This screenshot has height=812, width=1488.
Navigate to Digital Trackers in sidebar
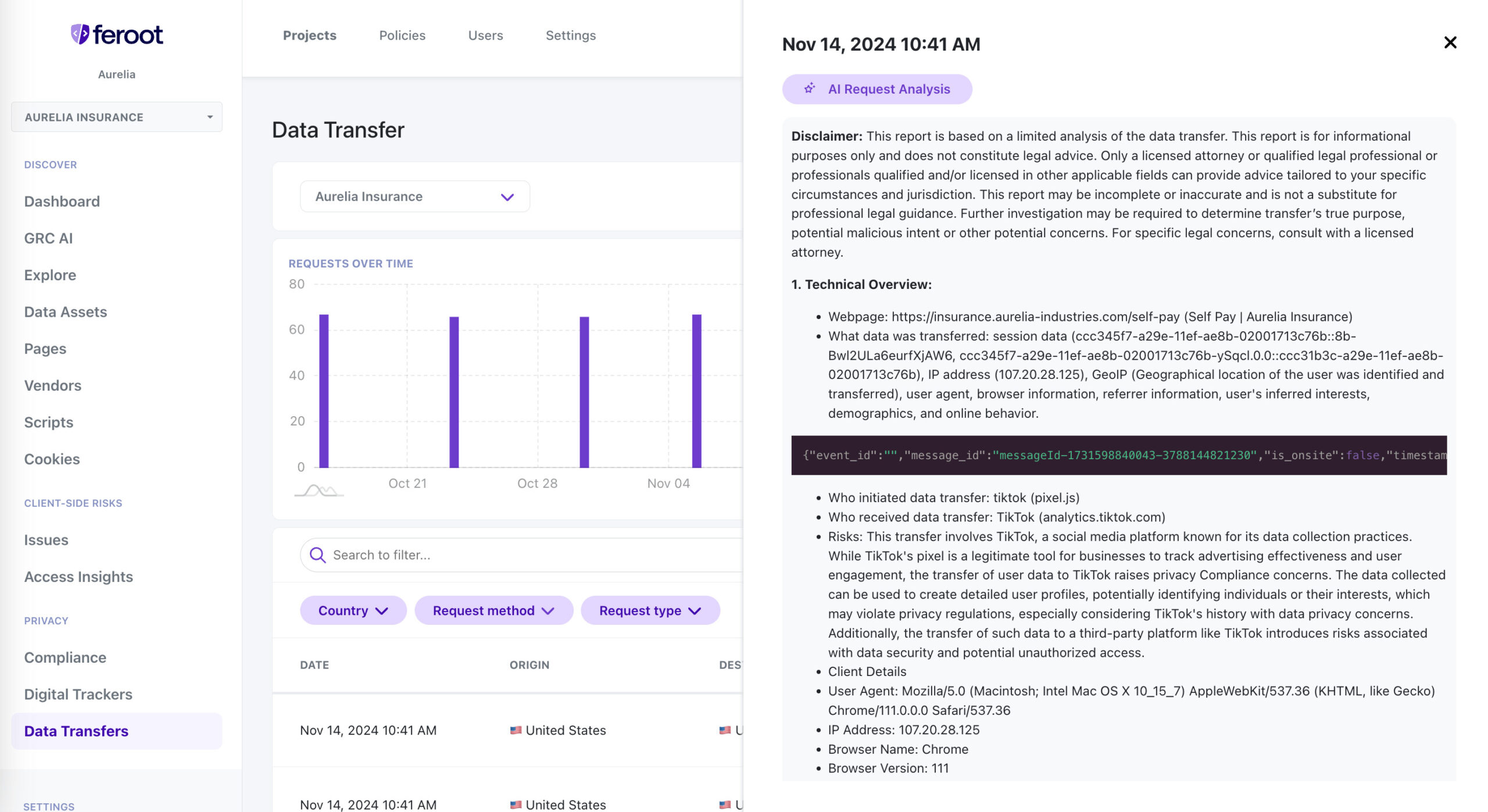click(78, 694)
